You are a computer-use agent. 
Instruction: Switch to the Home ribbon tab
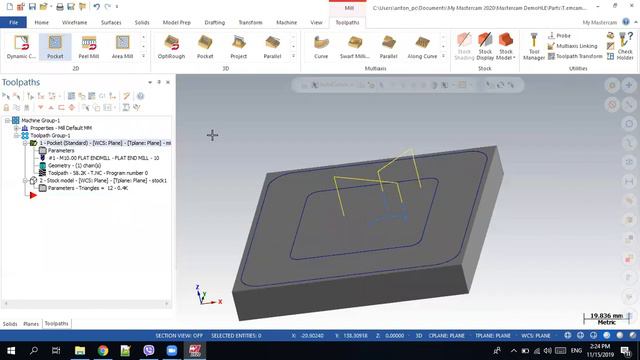click(x=41, y=22)
